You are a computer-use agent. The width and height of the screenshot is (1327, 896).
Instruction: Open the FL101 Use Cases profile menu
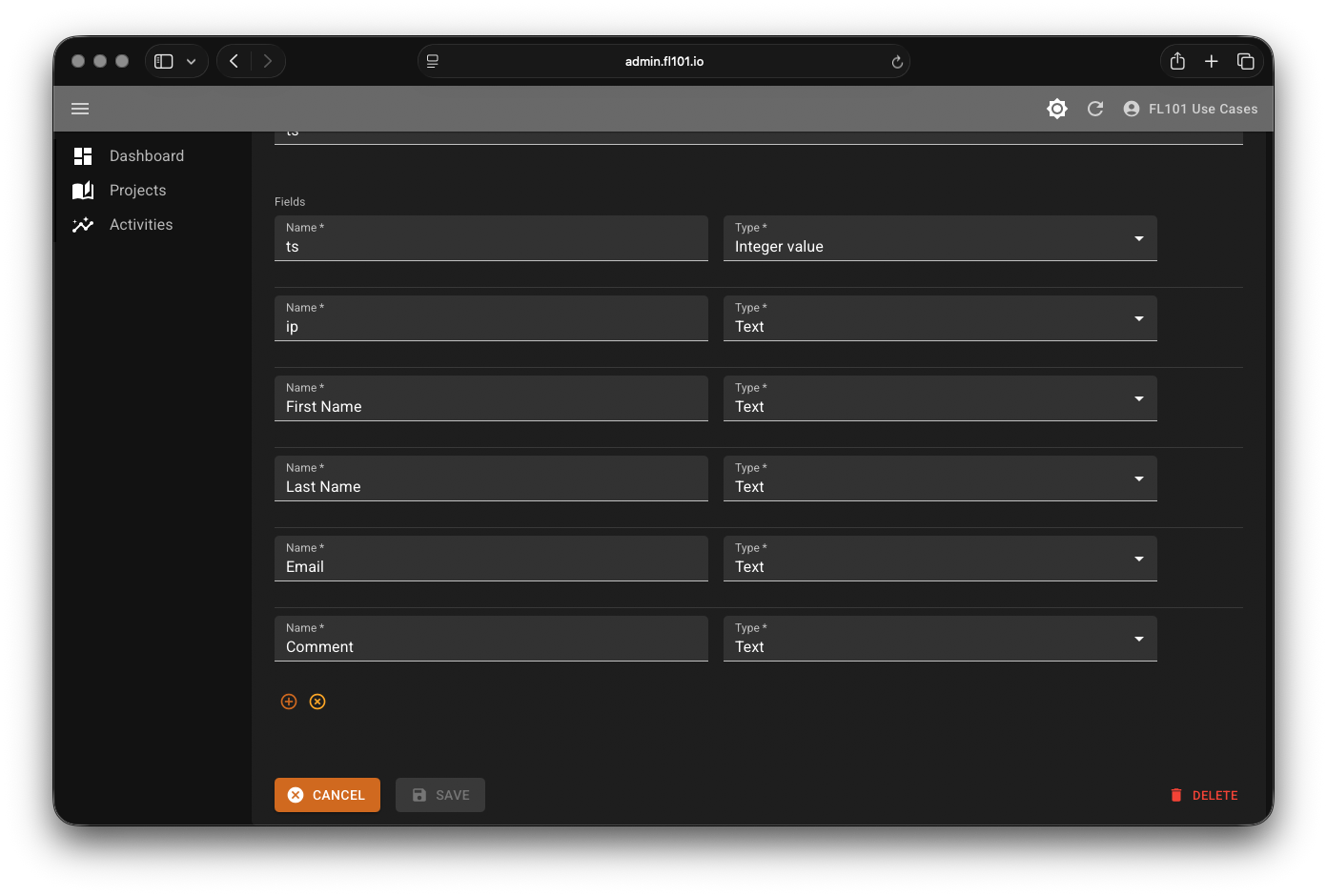(x=1191, y=109)
